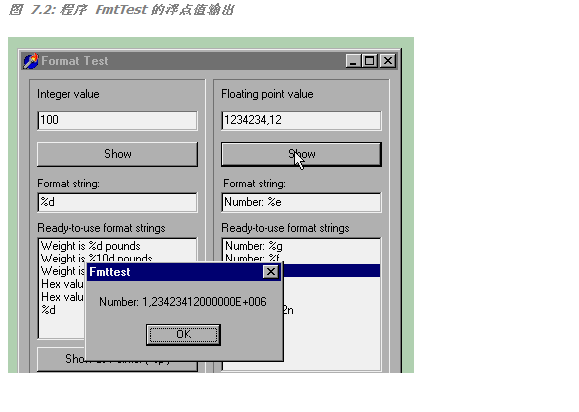Click the Floating point value input field
Image resolution: width=579 pixels, height=412 pixels.
(301, 120)
